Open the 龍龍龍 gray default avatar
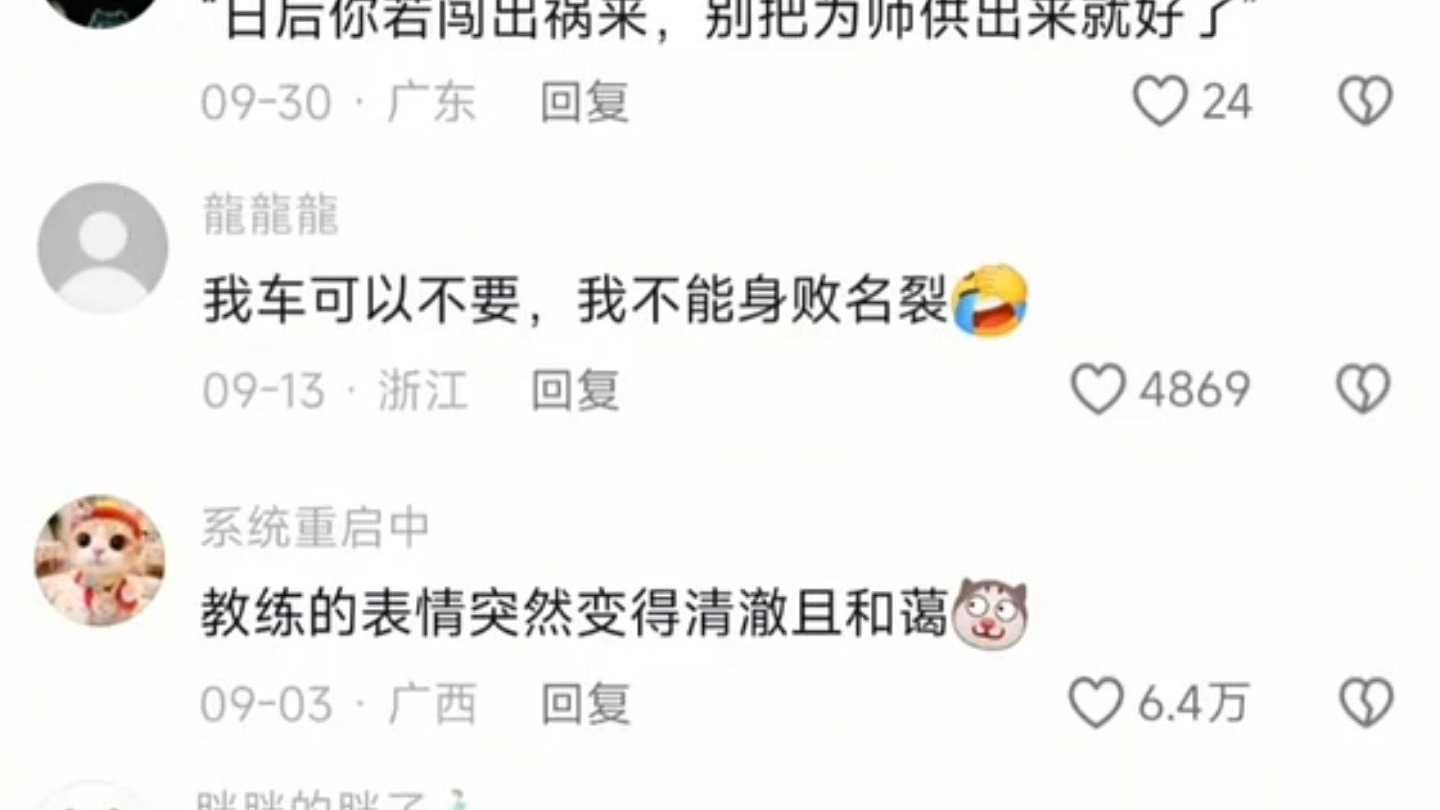1440x810 pixels. (103, 248)
